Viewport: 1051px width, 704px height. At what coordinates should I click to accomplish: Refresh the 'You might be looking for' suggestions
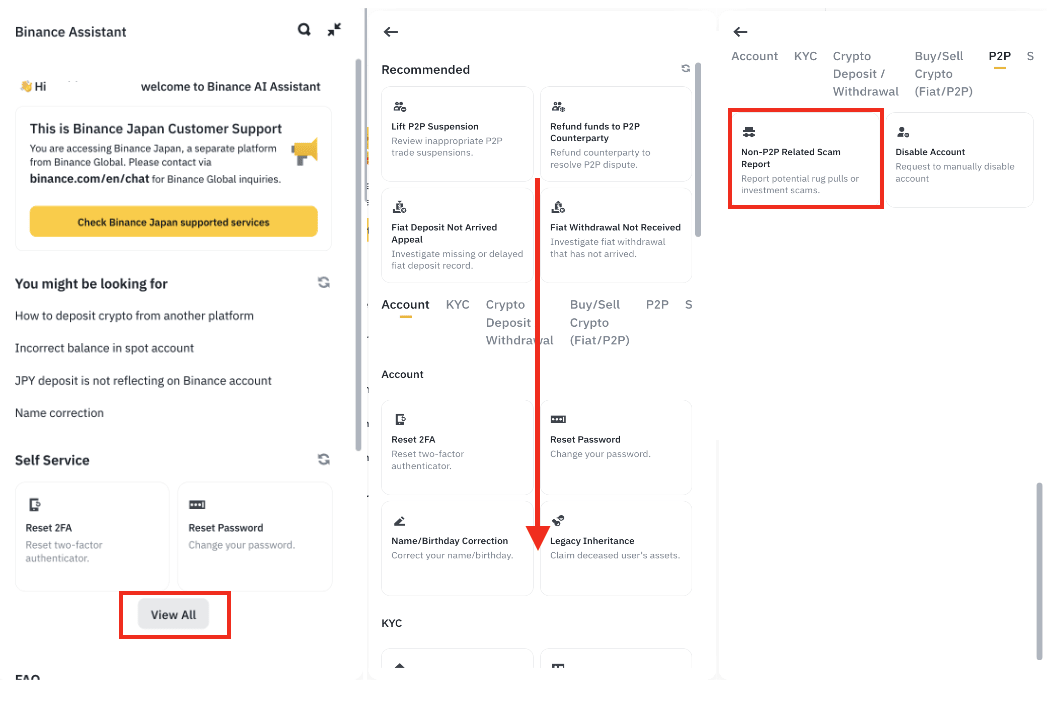(x=324, y=282)
